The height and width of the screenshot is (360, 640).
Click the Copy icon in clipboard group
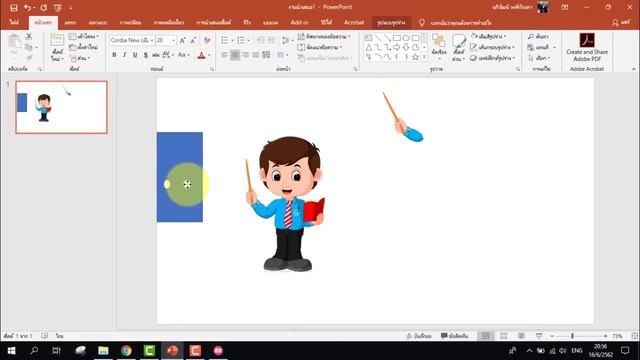(29, 47)
